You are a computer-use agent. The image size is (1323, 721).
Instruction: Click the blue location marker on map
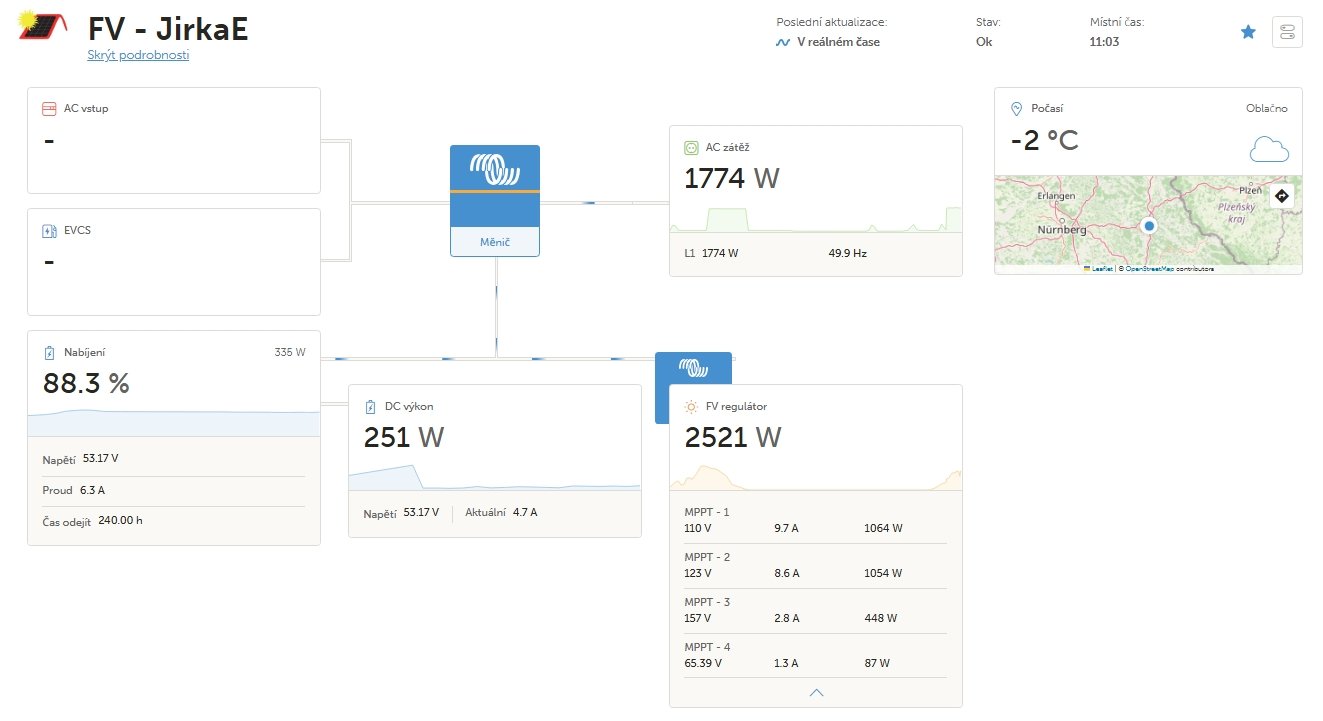1149,227
